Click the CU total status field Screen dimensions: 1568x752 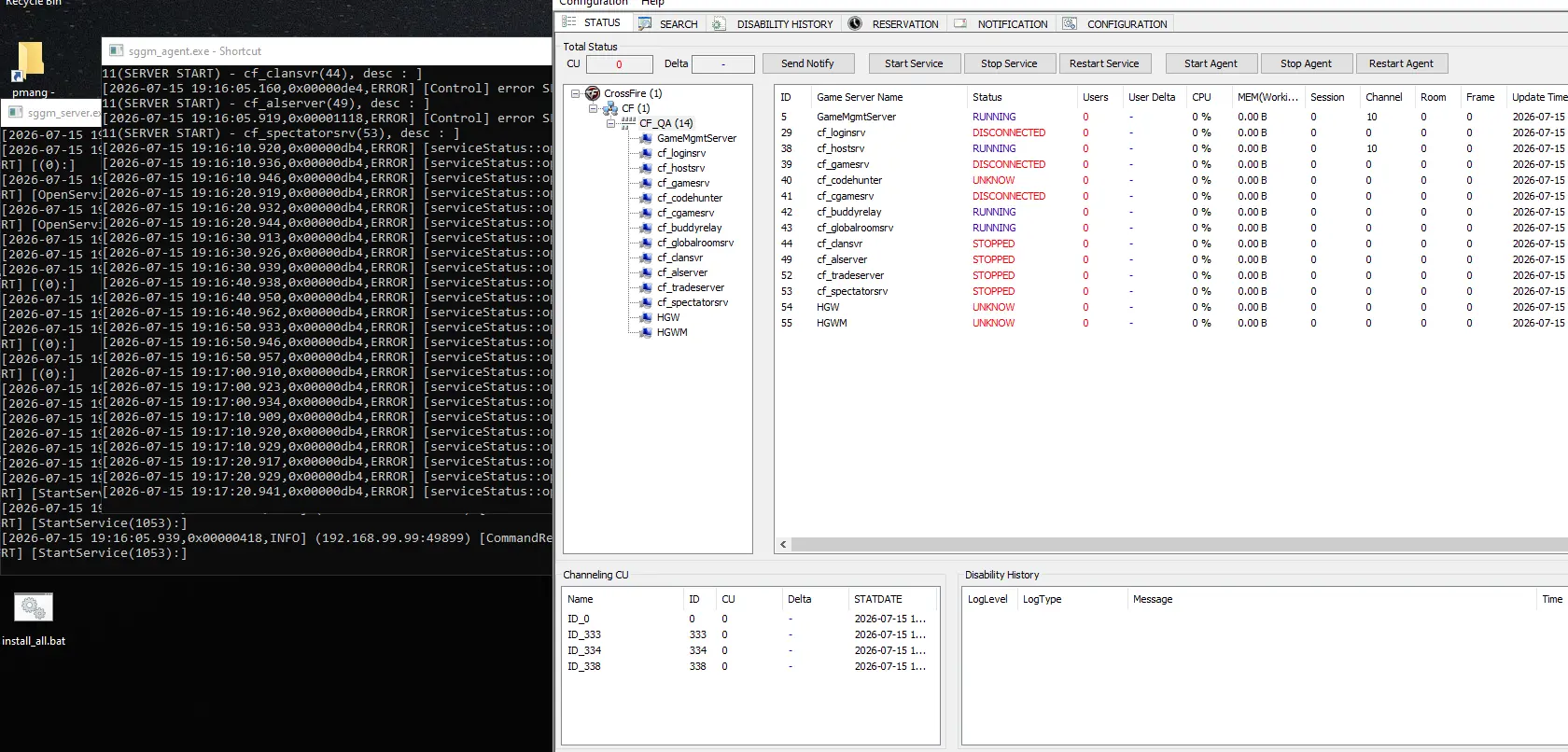point(619,64)
